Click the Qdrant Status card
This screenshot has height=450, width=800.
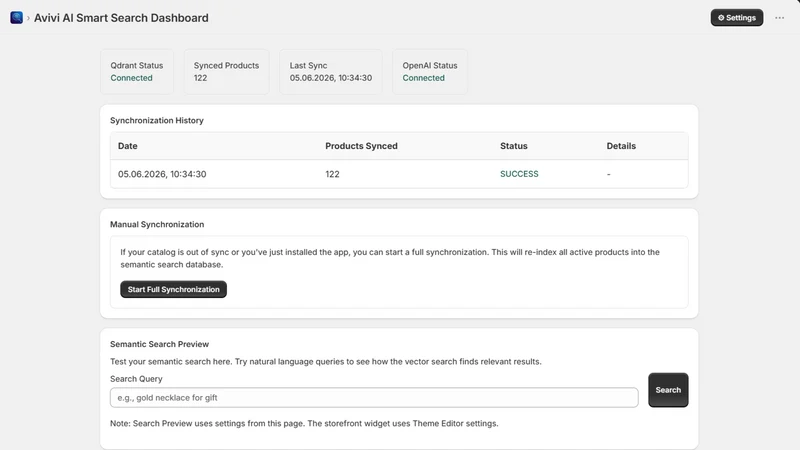click(137, 71)
